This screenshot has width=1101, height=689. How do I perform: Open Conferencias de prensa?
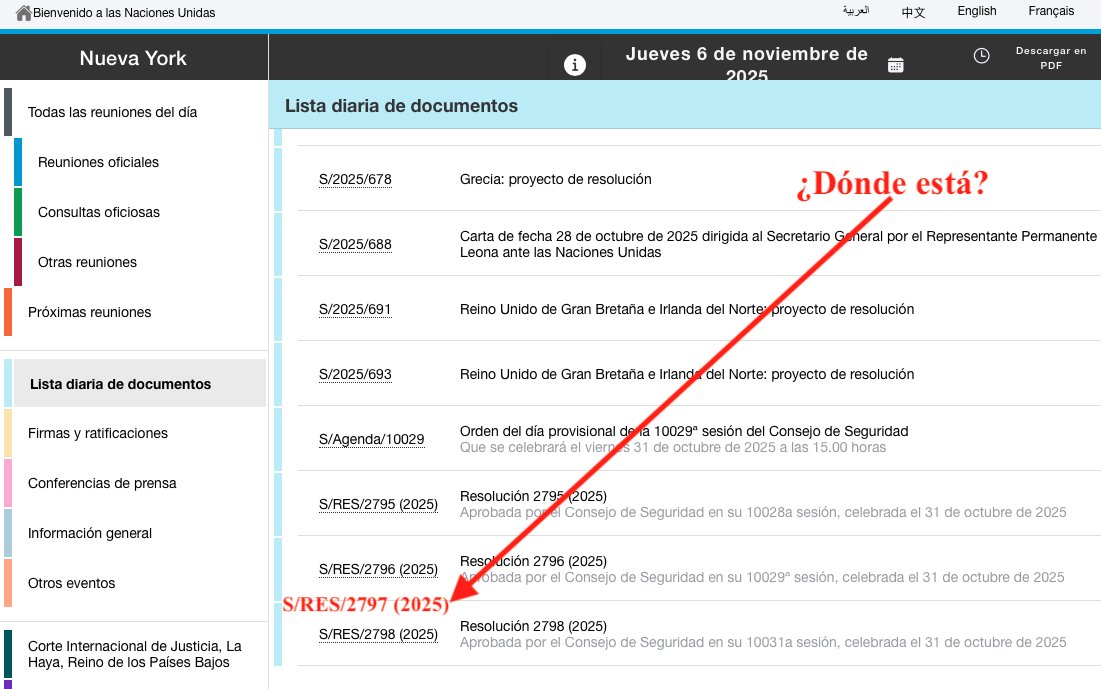pos(102,483)
